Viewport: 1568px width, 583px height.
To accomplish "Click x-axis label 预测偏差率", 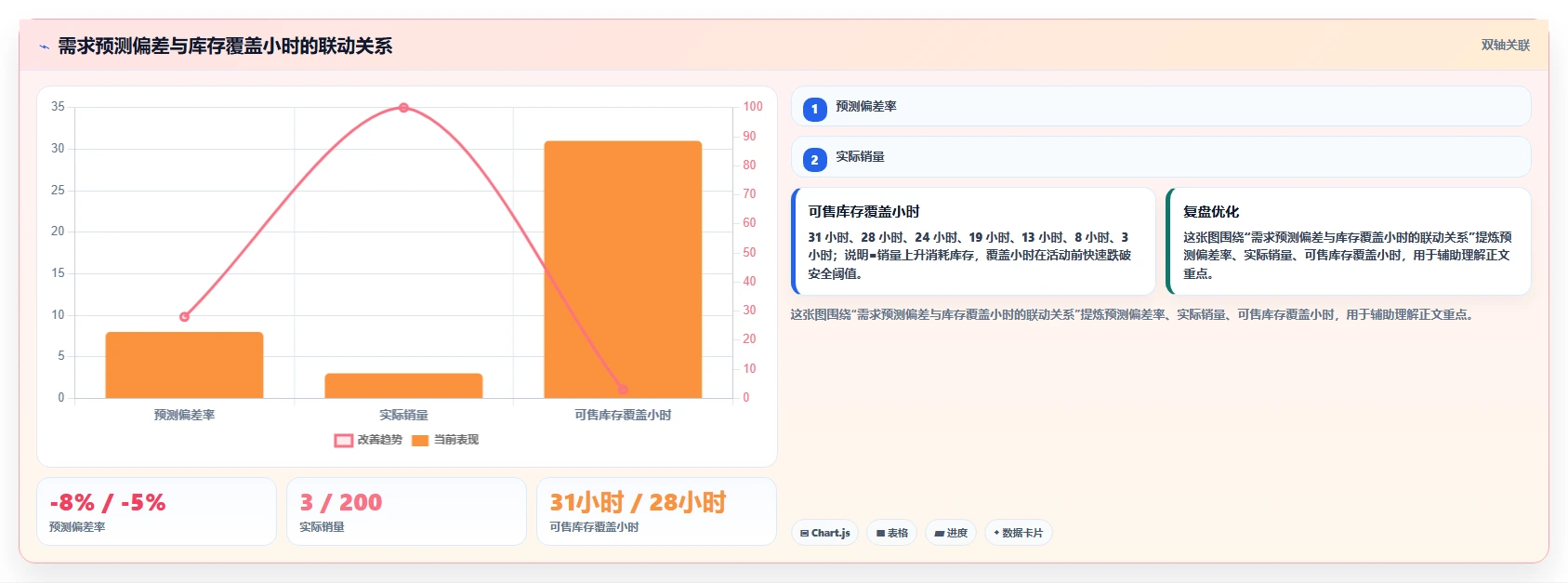I will pyautogui.click(x=184, y=415).
